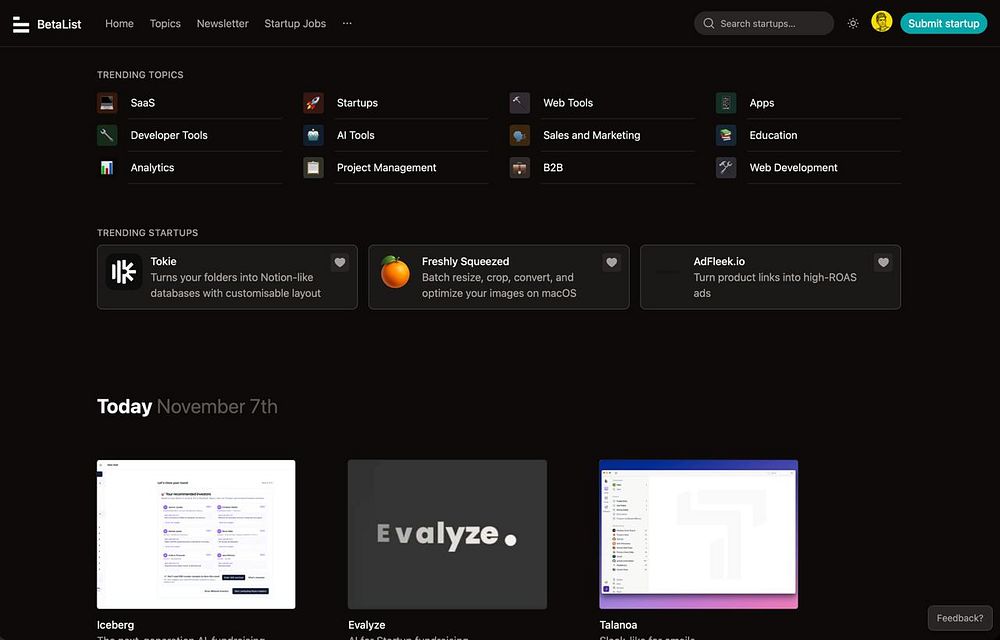Image resolution: width=1000 pixels, height=640 pixels.
Task: Open the Web Tools topic link
Action: tap(568, 103)
